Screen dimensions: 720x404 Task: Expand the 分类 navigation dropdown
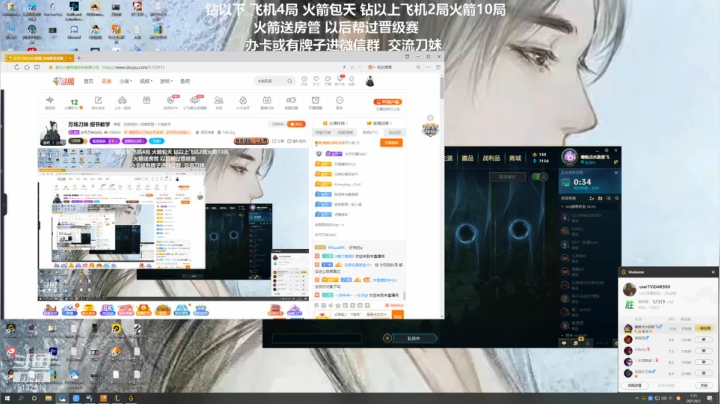[126, 81]
